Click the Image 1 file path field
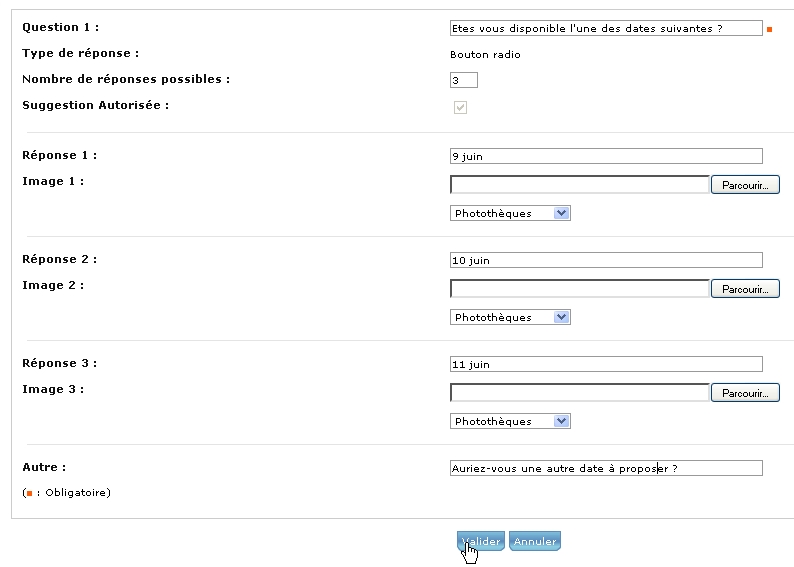Screen dimensions: 794x567 [579, 185]
